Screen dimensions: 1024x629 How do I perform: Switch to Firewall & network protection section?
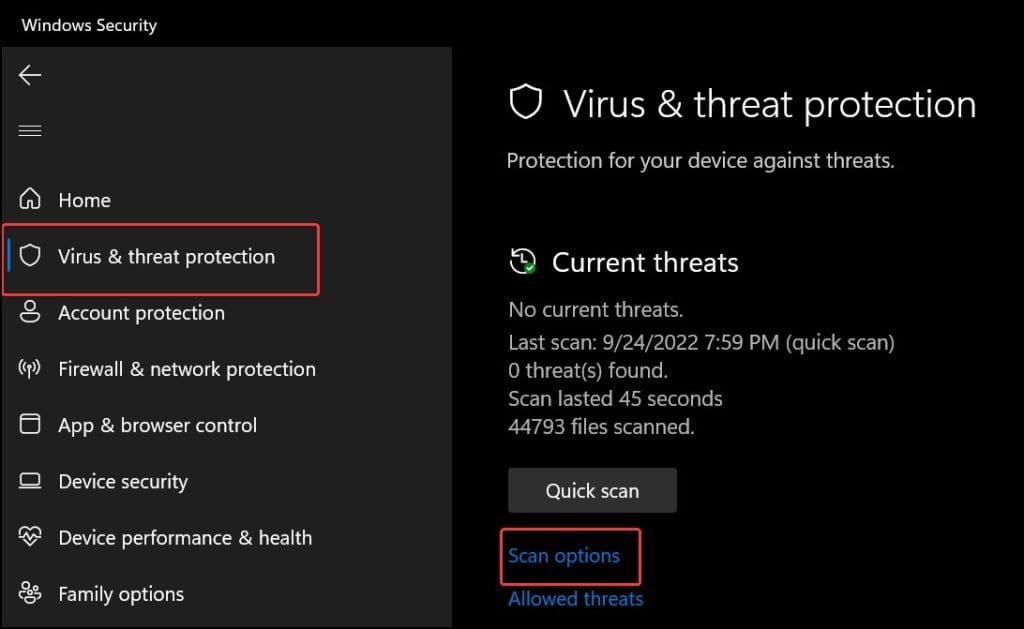pos(188,368)
